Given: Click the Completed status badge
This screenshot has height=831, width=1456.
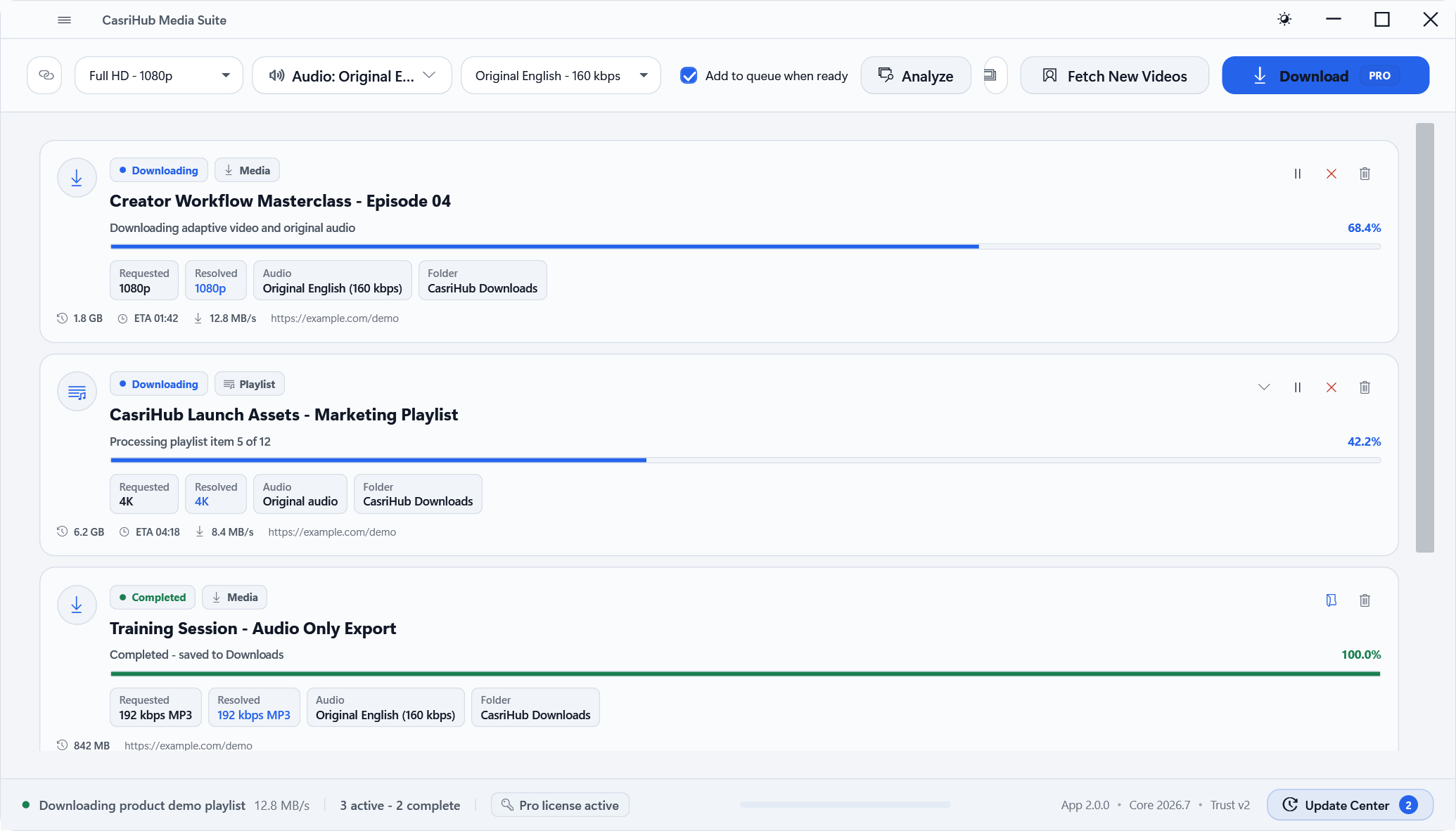Looking at the screenshot, I should click(x=153, y=598).
